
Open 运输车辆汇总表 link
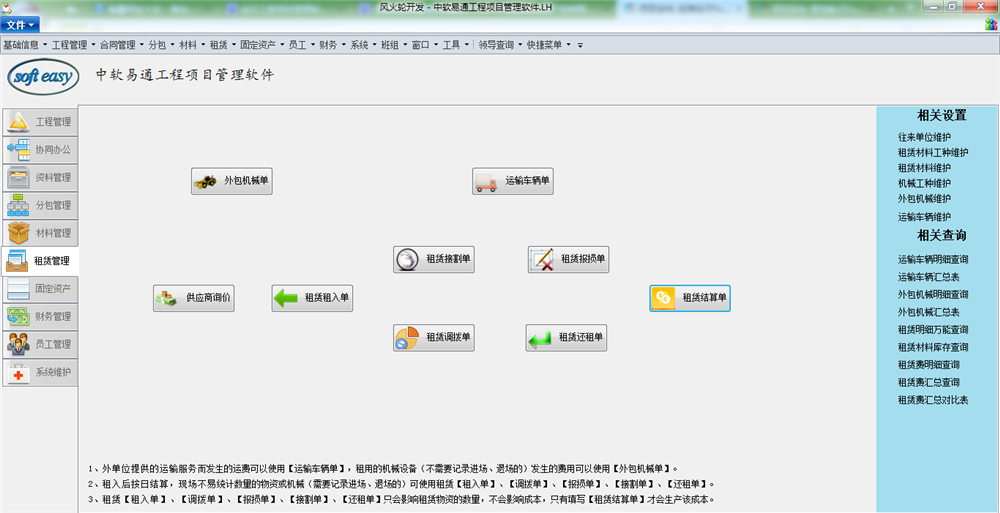click(929, 277)
